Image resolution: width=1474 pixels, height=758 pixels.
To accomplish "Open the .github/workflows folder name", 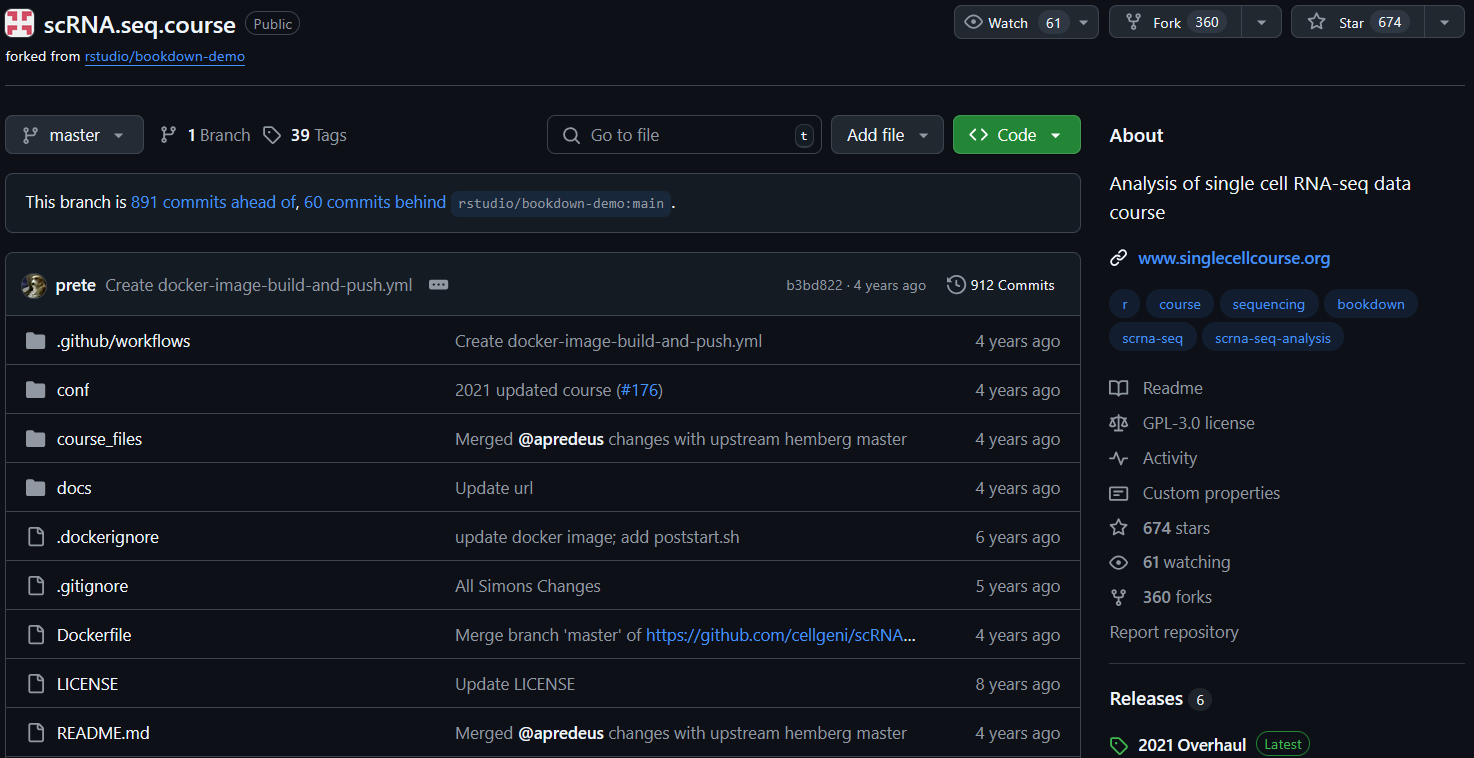I will coord(123,341).
